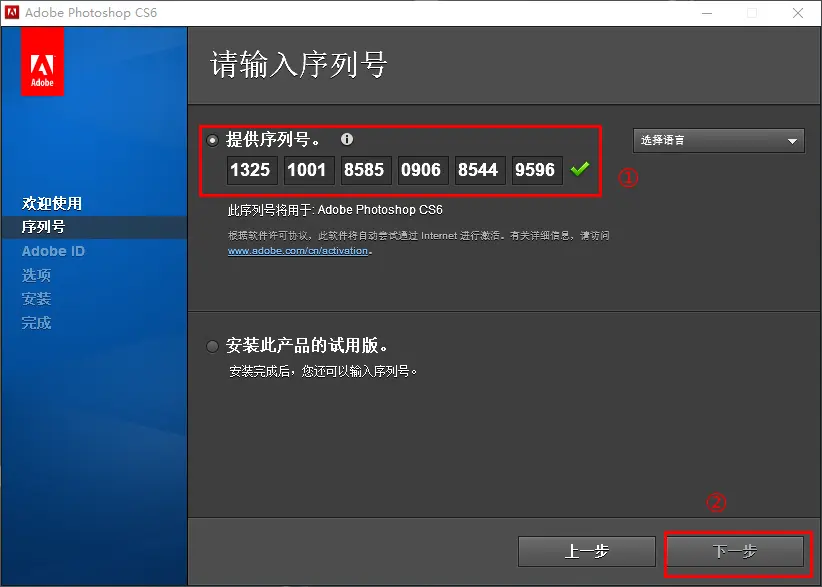Close the Adobe Photoshop CS6 installer window
This screenshot has height=587, width=822.
point(798,13)
